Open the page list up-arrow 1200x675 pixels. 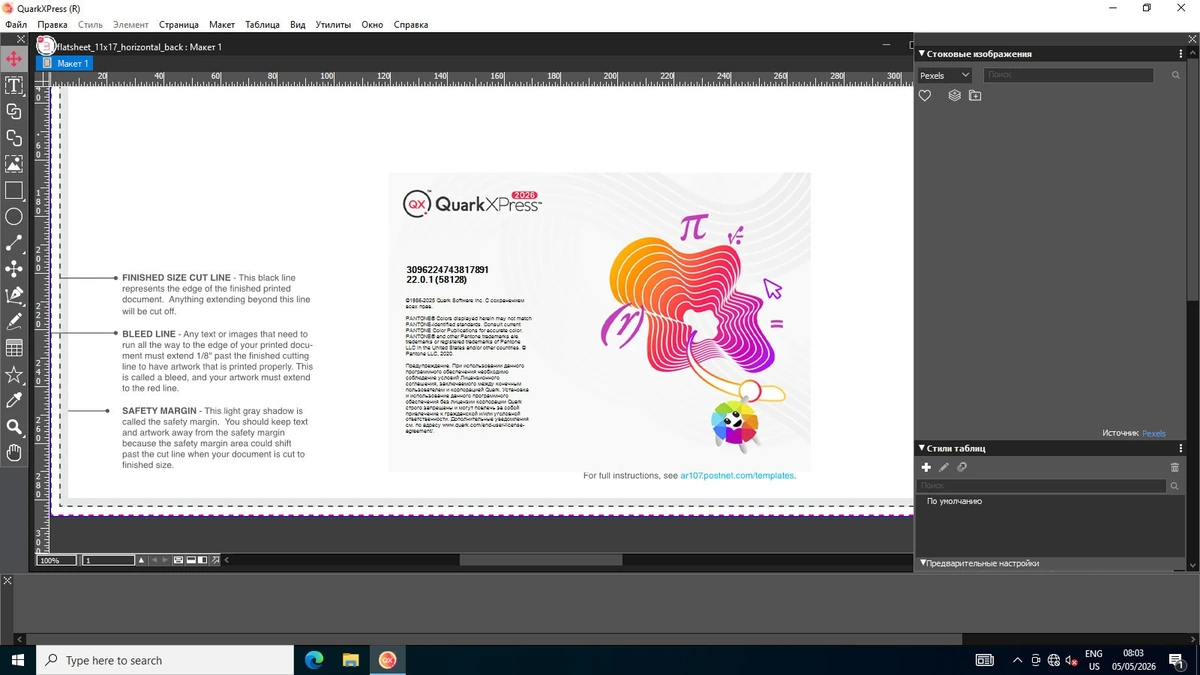tap(141, 560)
